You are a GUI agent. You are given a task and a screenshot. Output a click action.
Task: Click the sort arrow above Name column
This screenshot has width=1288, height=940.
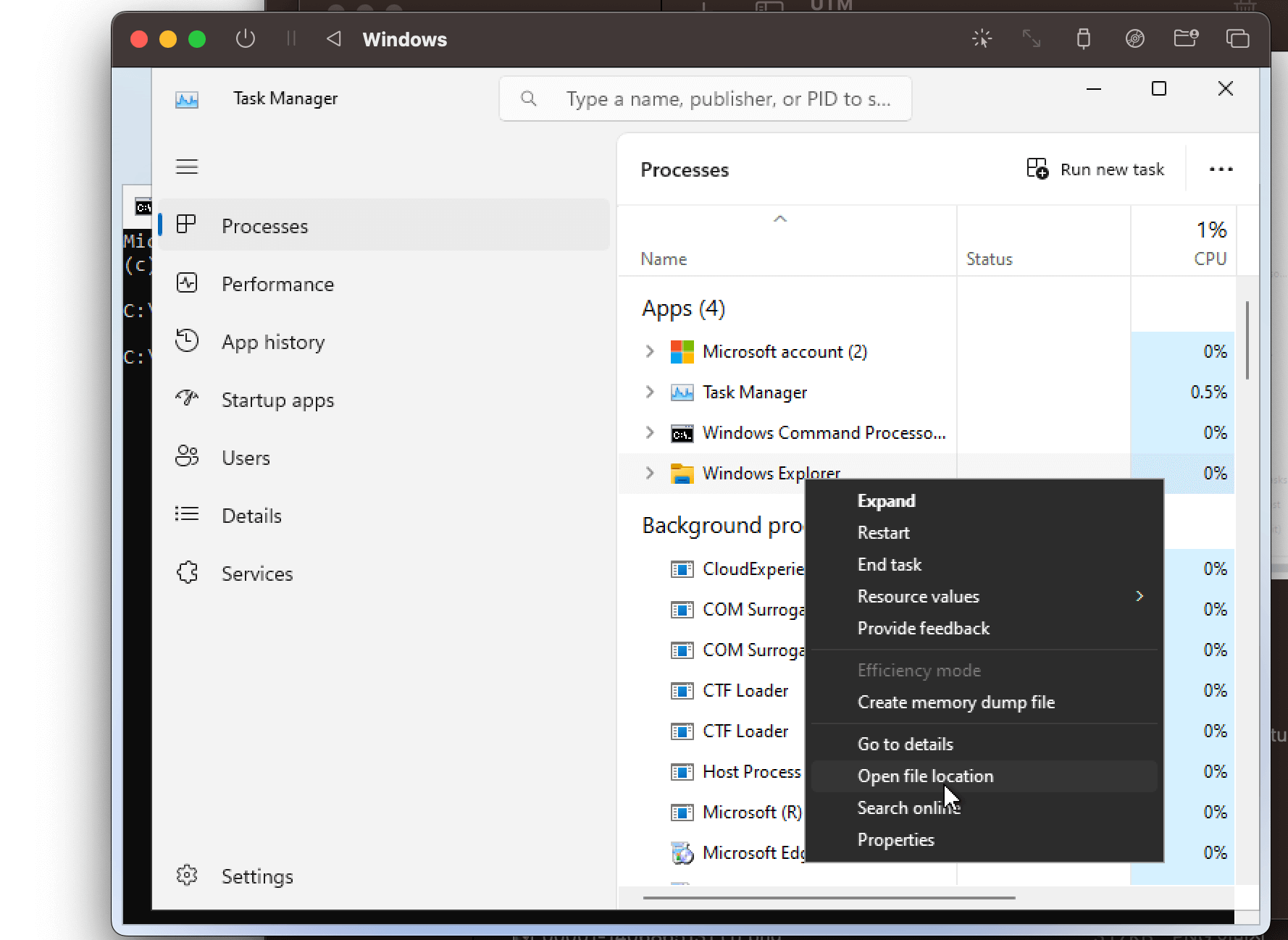(780, 219)
